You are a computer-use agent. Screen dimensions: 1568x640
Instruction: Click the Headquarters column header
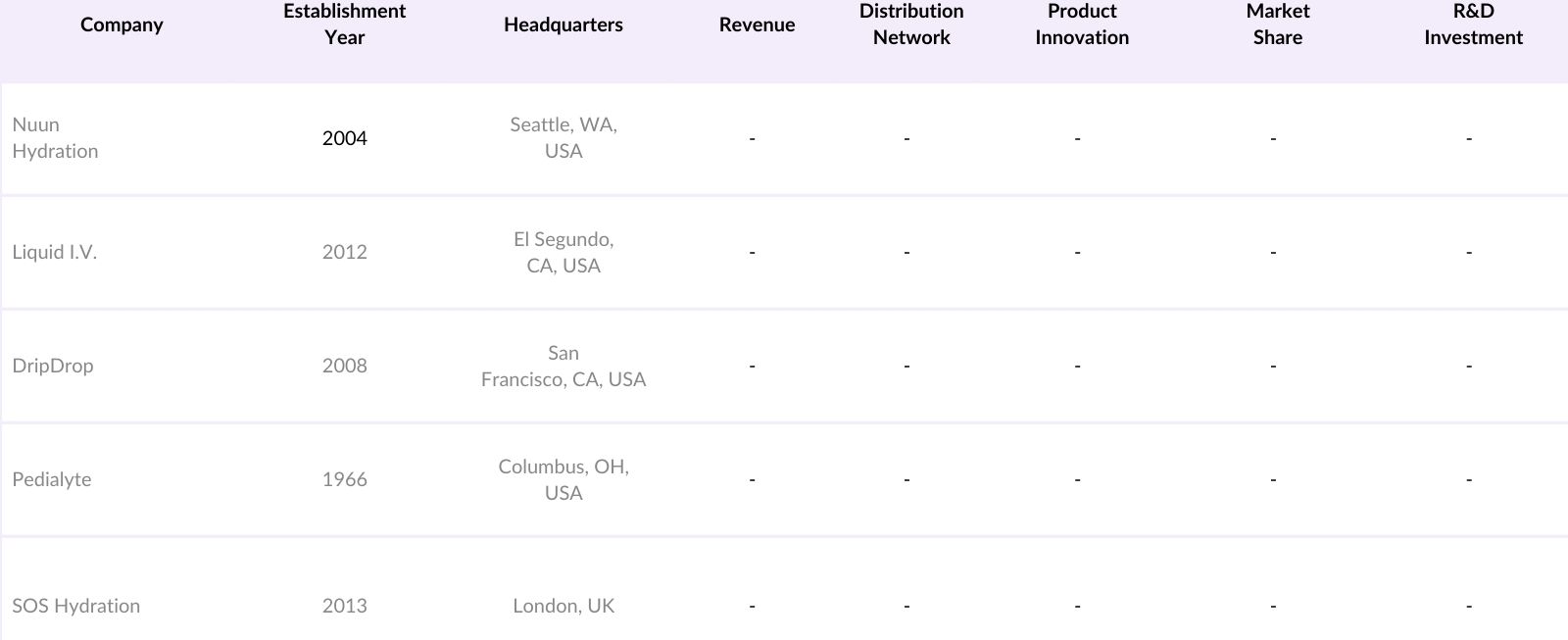[563, 25]
